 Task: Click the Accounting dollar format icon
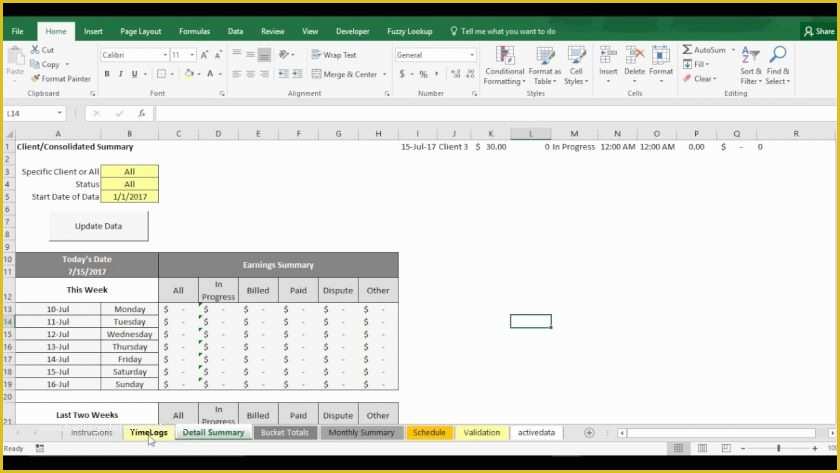pyautogui.click(x=402, y=74)
